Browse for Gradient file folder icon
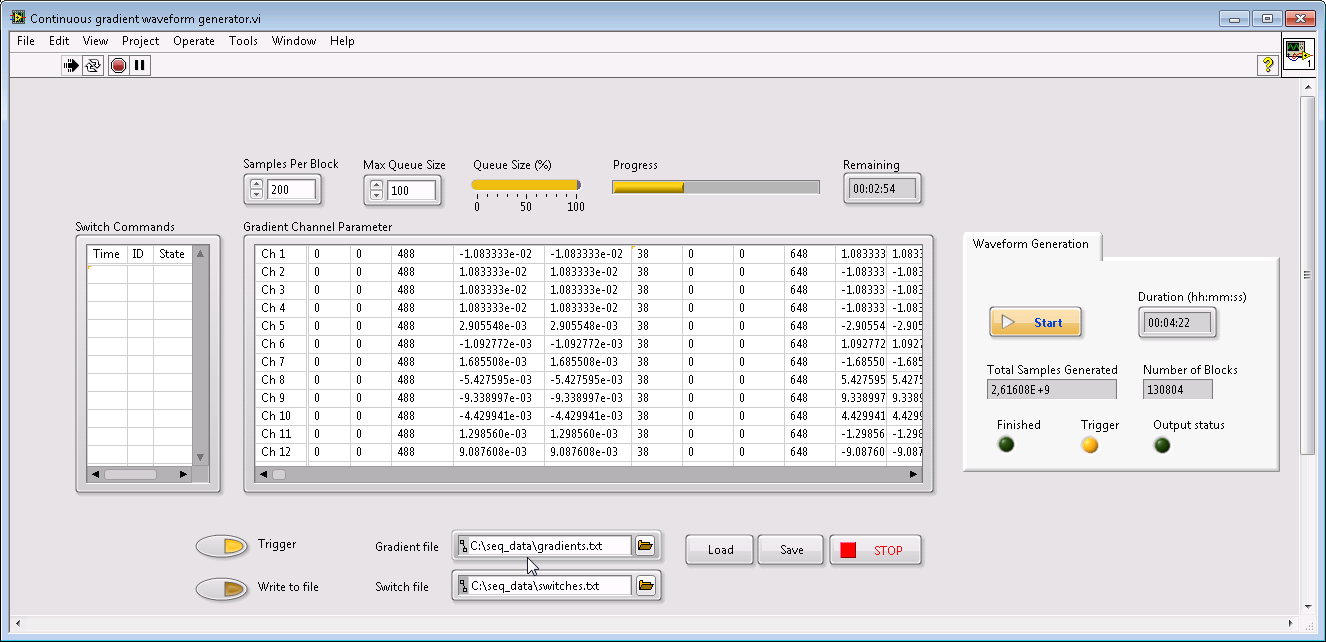The height and width of the screenshot is (642, 1326). (x=645, y=545)
